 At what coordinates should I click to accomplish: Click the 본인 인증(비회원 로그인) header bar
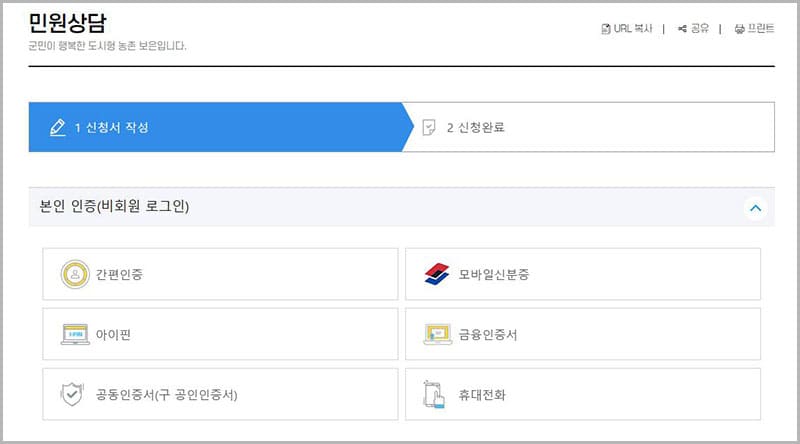[x=380, y=208]
